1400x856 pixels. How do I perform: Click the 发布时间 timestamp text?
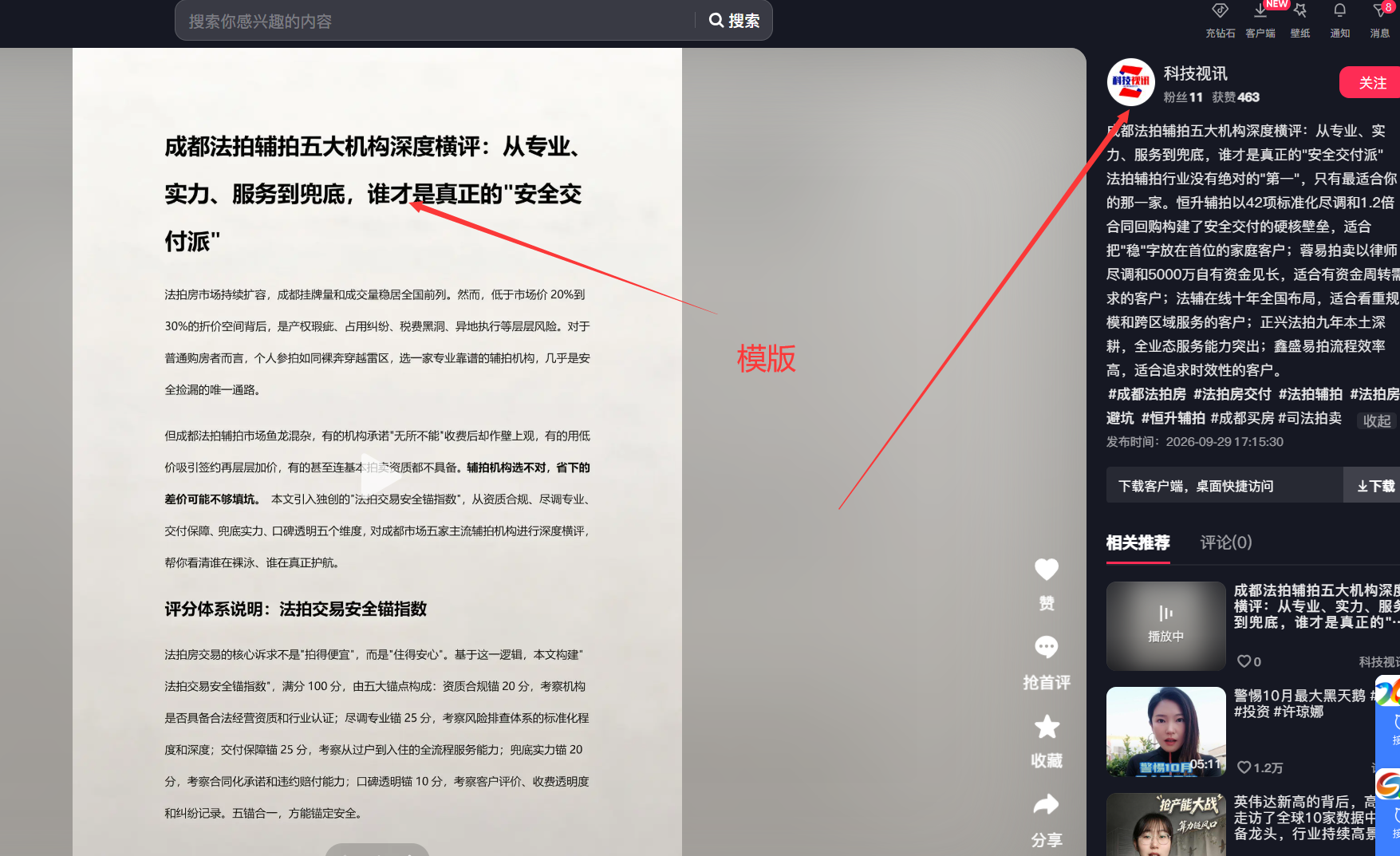(1194, 442)
